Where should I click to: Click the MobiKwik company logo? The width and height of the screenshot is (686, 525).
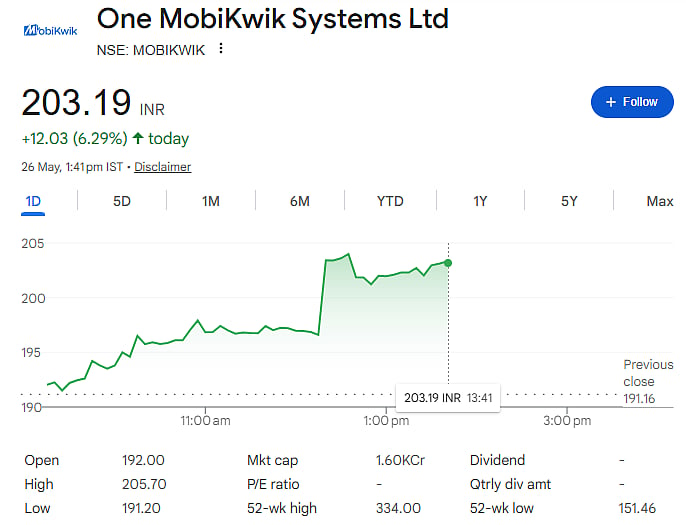pos(50,30)
